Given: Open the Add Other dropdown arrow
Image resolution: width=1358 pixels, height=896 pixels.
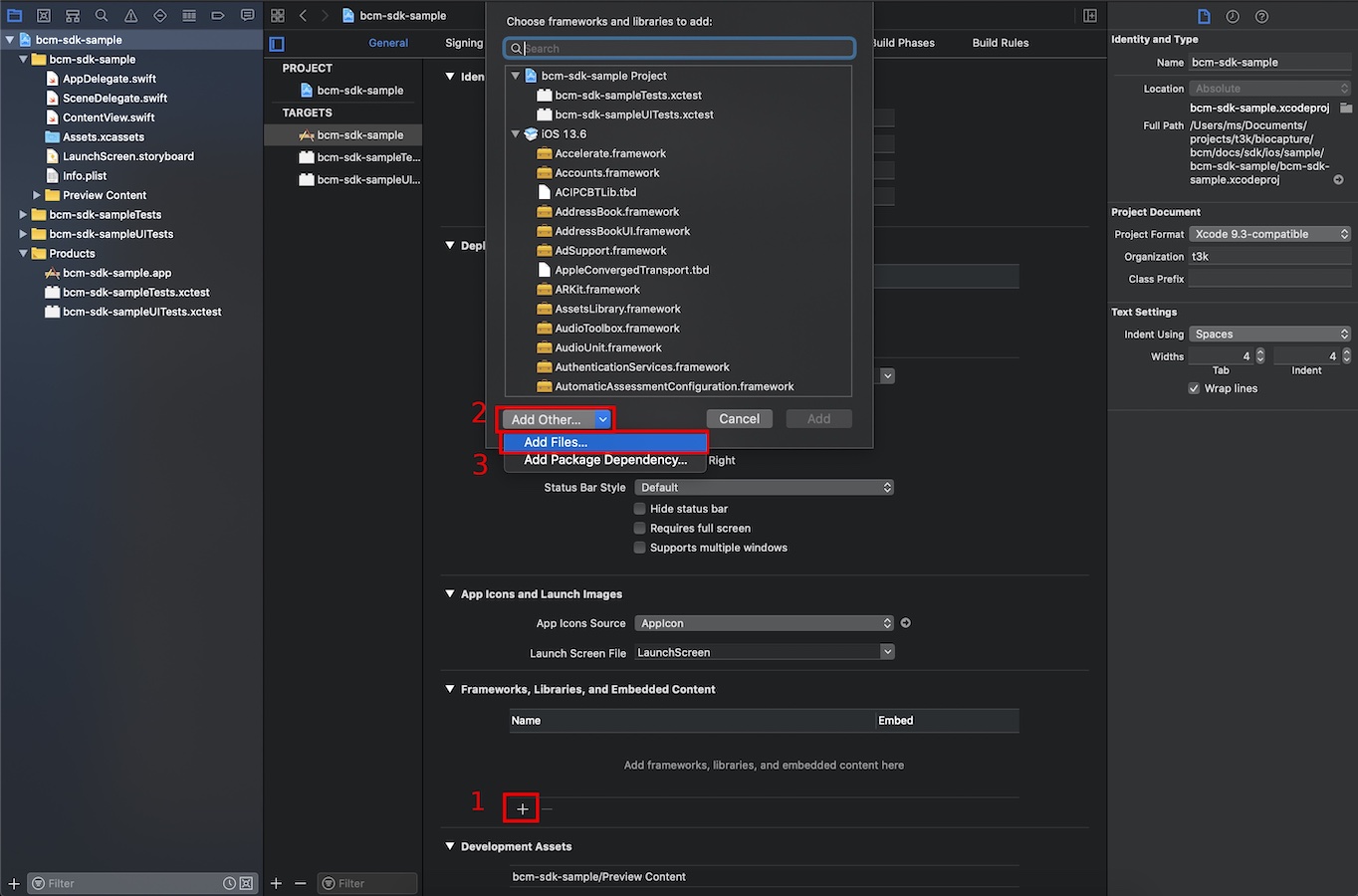Looking at the screenshot, I should [x=602, y=419].
